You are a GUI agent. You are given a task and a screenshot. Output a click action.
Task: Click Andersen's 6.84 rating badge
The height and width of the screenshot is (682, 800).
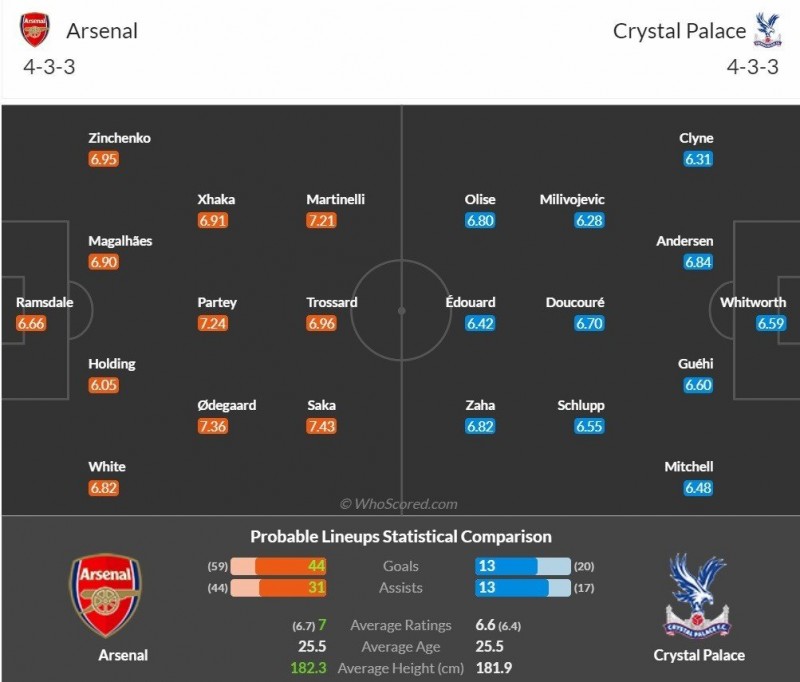(x=698, y=262)
